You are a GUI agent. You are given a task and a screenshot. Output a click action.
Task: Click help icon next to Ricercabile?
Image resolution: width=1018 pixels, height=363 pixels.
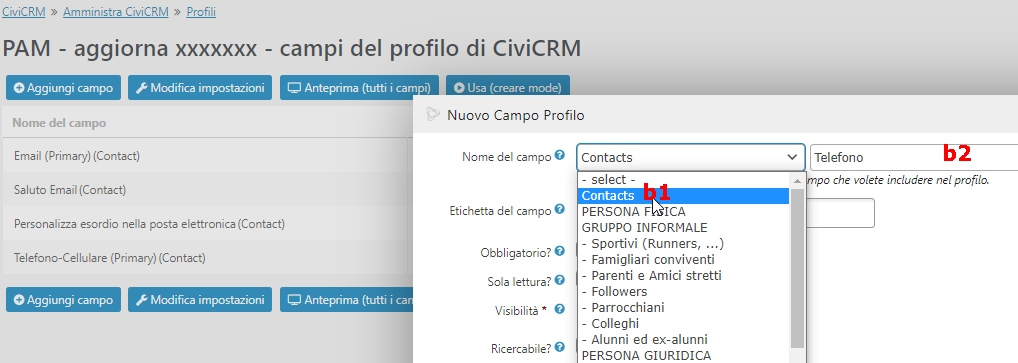(559, 347)
